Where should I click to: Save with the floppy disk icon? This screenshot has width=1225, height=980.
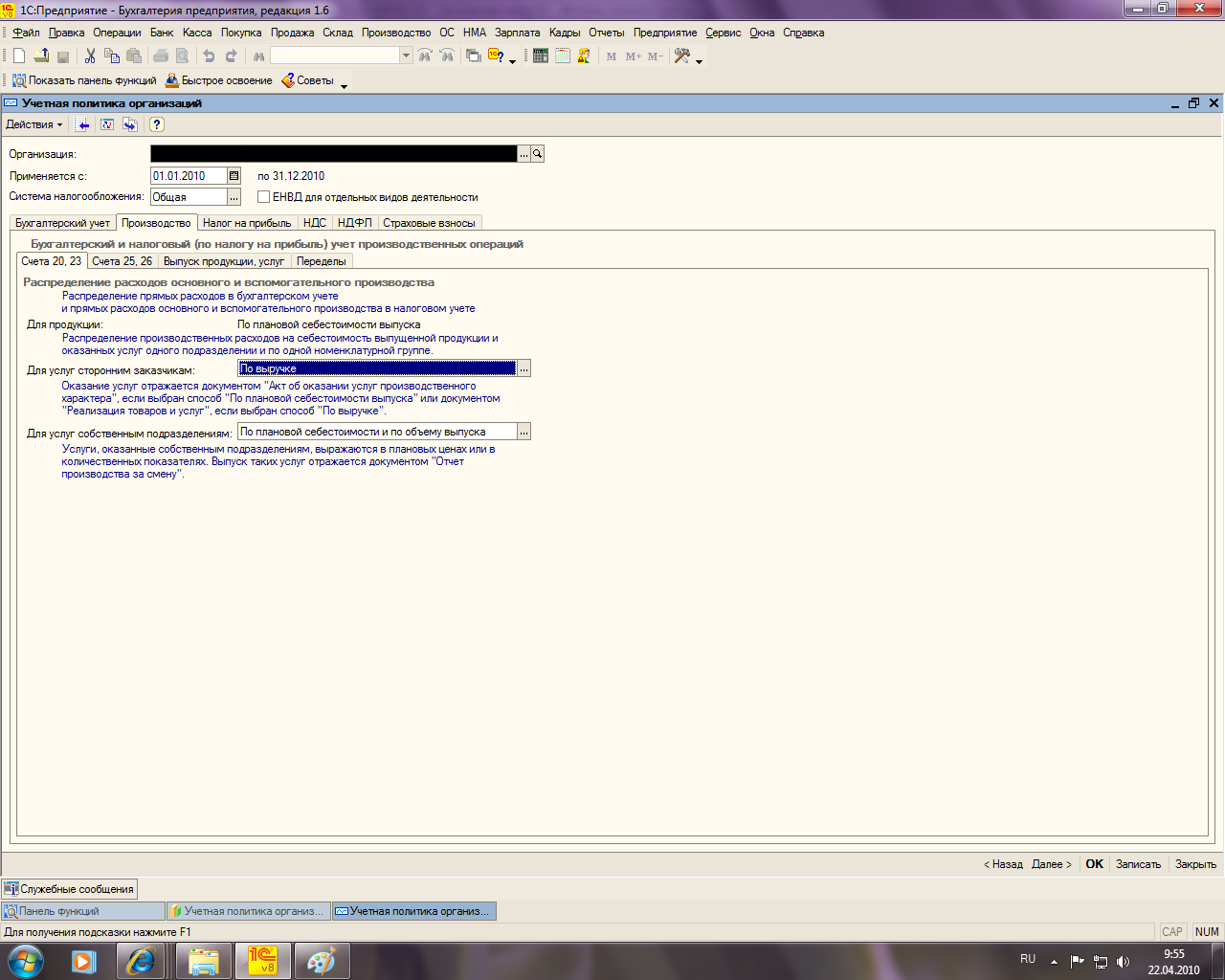point(63,56)
